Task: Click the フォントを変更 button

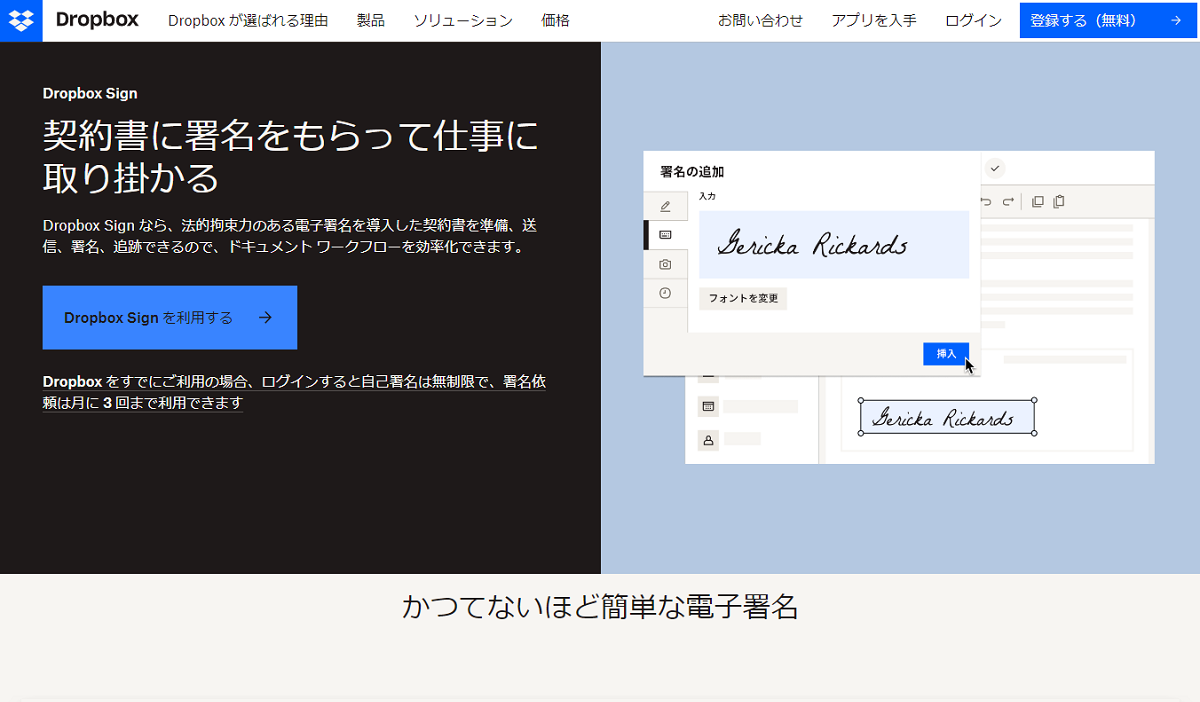Action: coord(743,299)
